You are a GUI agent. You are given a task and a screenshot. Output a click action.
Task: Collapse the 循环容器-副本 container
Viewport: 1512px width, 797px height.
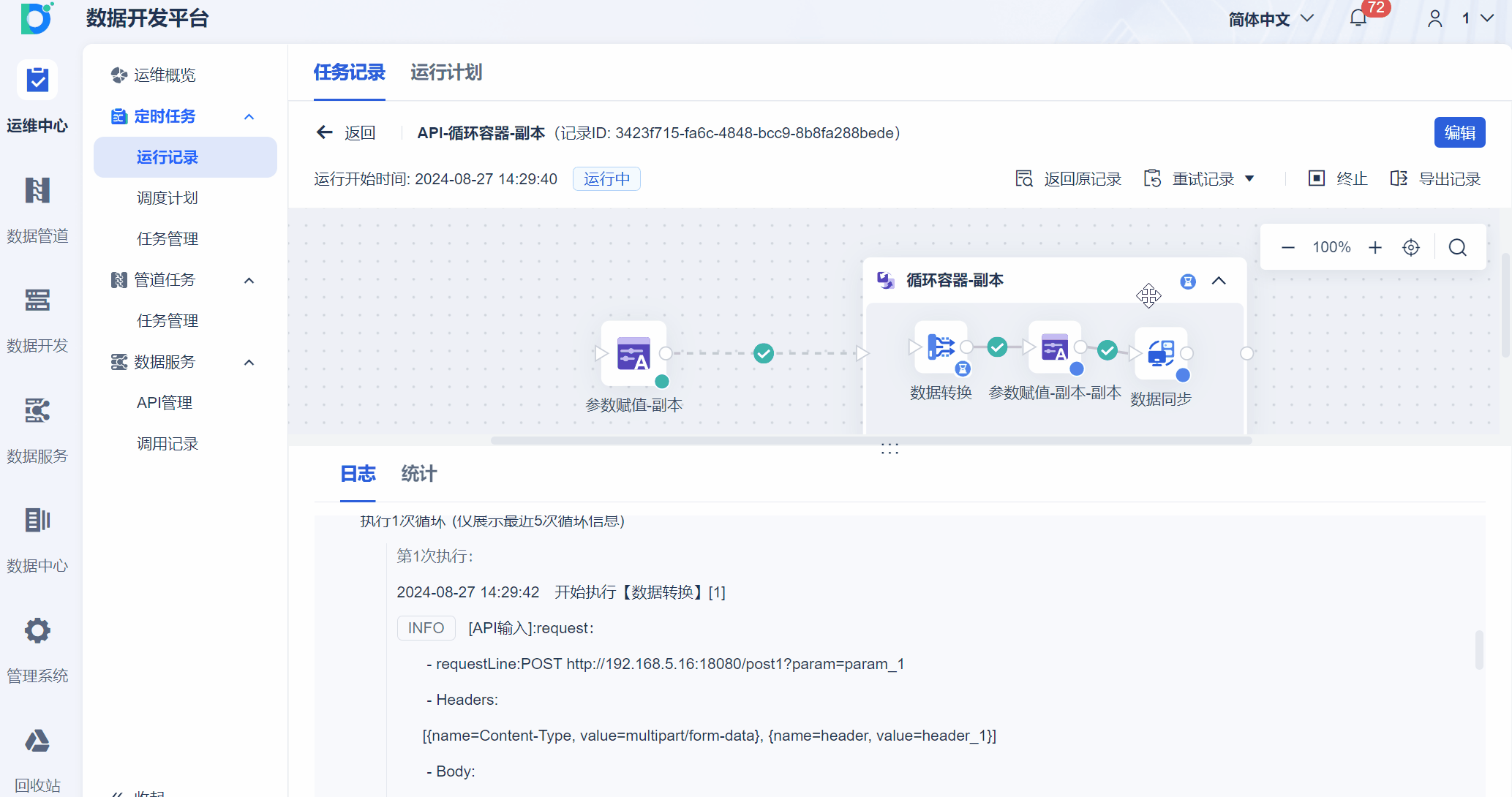1219,281
